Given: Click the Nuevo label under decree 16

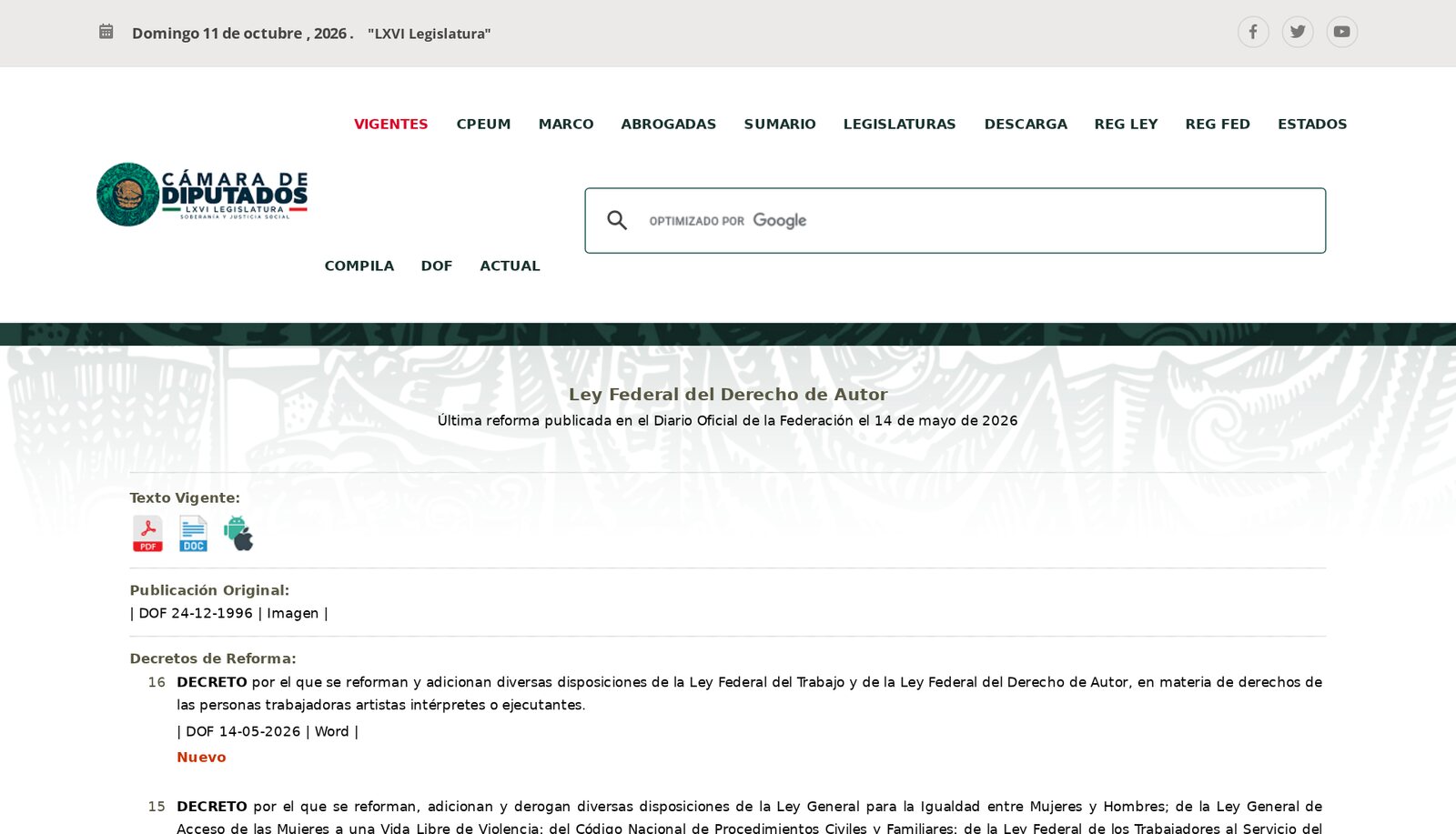Looking at the screenshot, I should pyautogui.click(x=201, y=757).
